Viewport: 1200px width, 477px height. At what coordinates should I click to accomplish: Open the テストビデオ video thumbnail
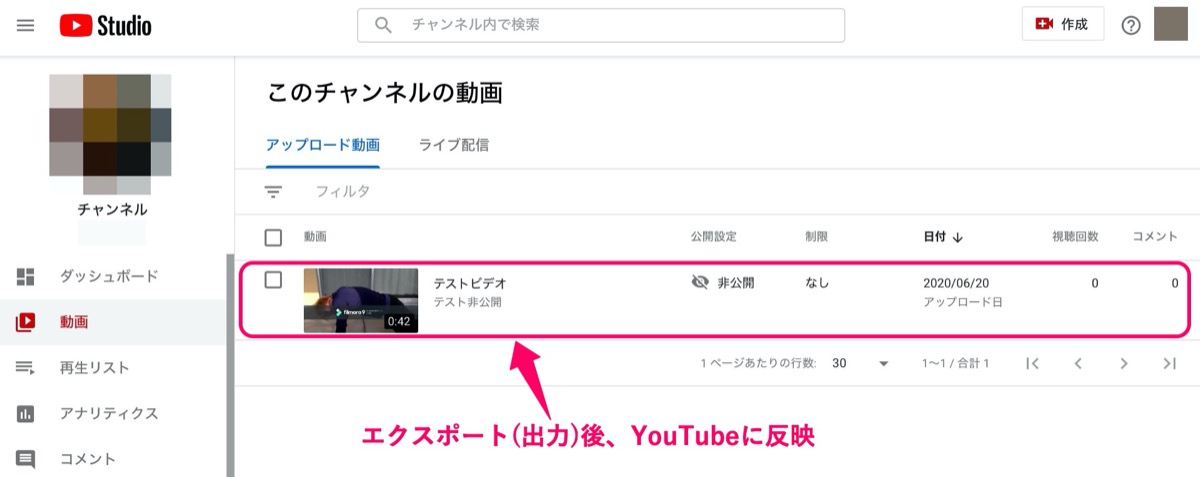click(361, 300)
